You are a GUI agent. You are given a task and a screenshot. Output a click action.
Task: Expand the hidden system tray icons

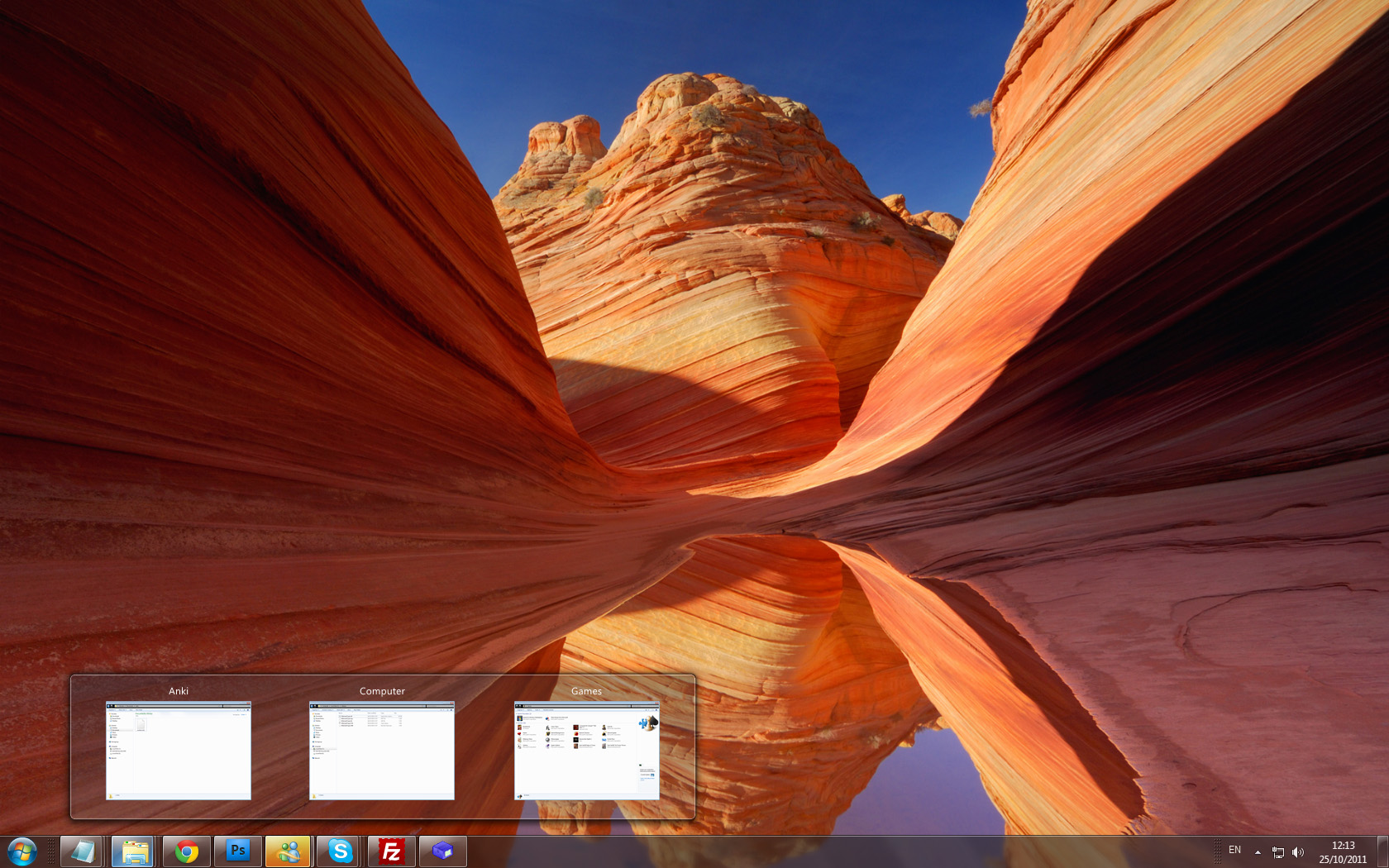pyautogui.click(x=1258, y=851)
